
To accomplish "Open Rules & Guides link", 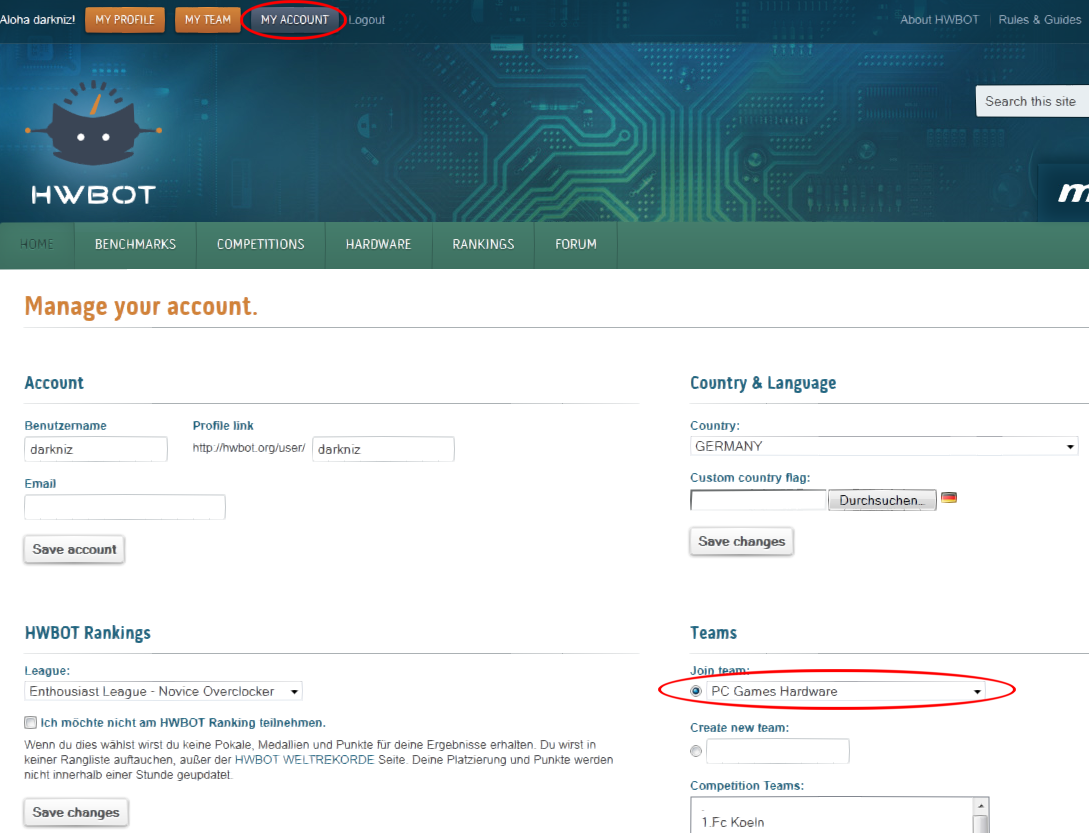I will click(1040, 19).
